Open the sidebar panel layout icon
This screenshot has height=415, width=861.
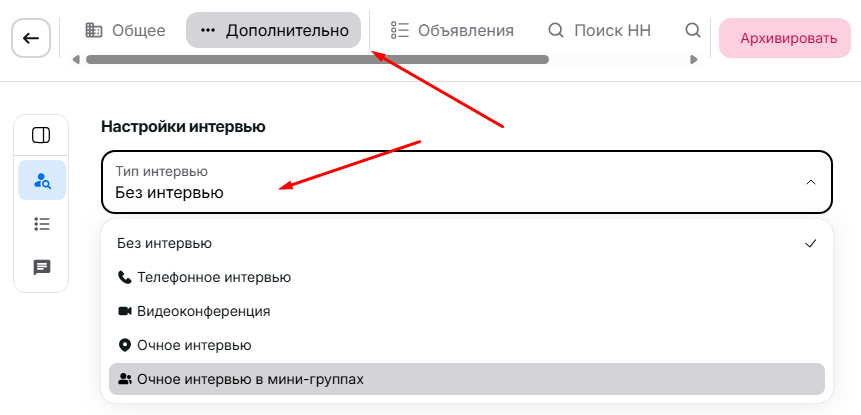click(x=42, y=135)
